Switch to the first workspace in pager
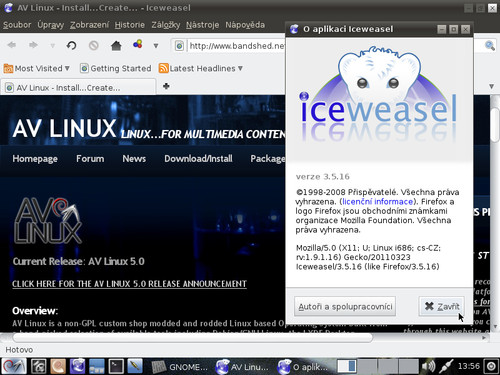500x375 pixels. point(346,366)
